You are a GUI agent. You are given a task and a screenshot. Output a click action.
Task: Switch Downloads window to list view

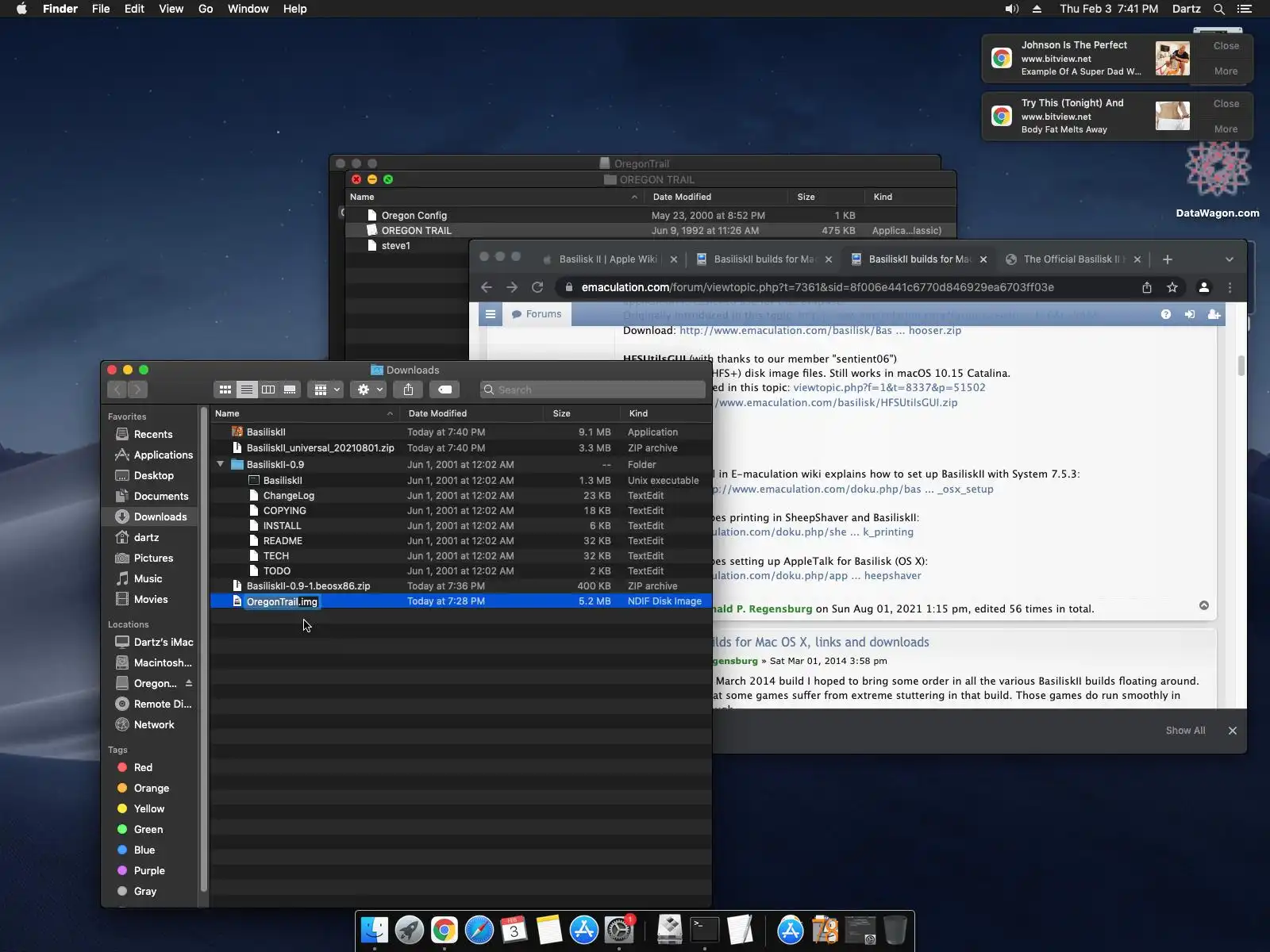click(x=247, y=390)
